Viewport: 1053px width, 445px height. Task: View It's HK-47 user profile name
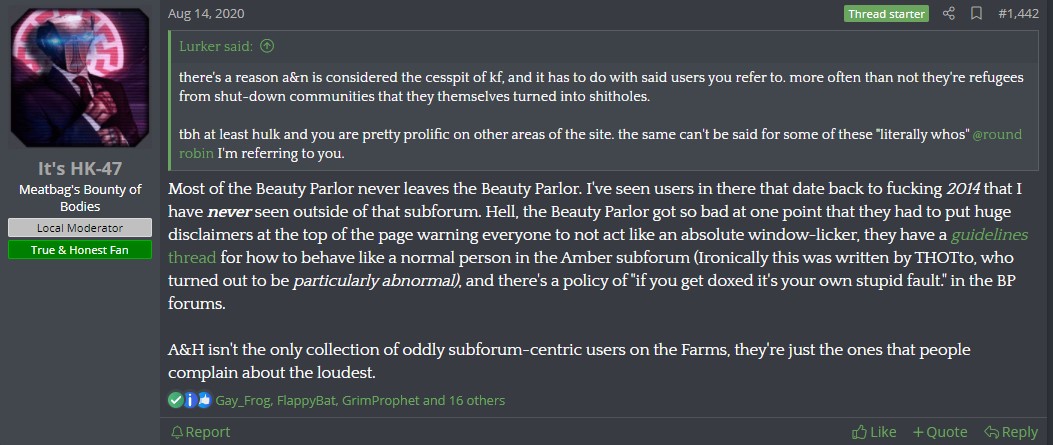(80, 169)
